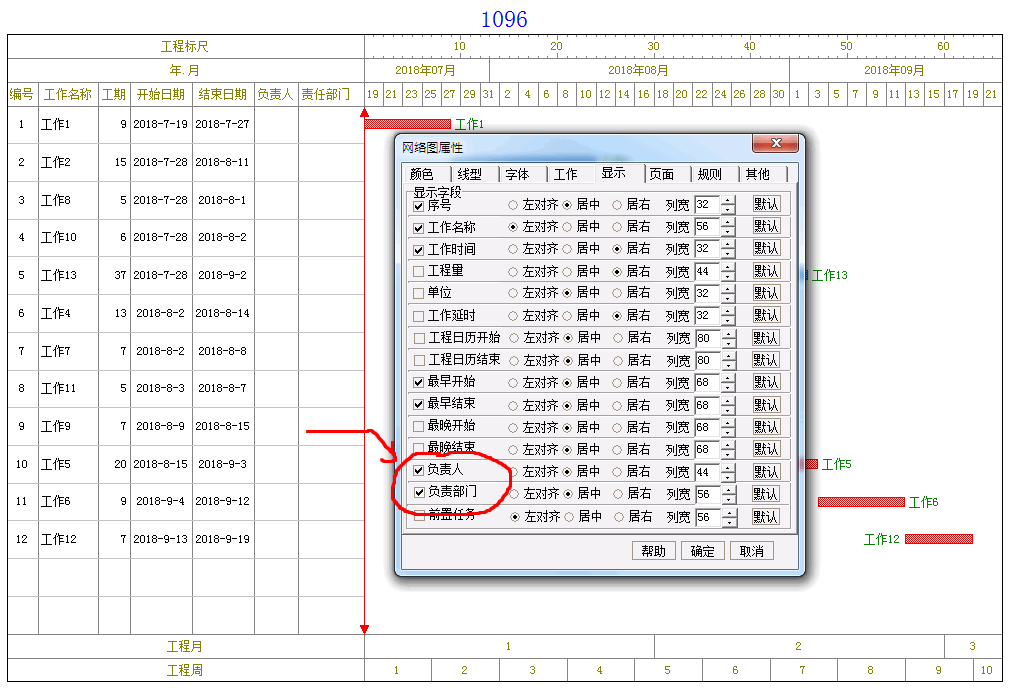The width and height of the screenshot is (1015, 698).
Task: Reset 序号 row with 默认 button
Action: [x=766, y=205]
